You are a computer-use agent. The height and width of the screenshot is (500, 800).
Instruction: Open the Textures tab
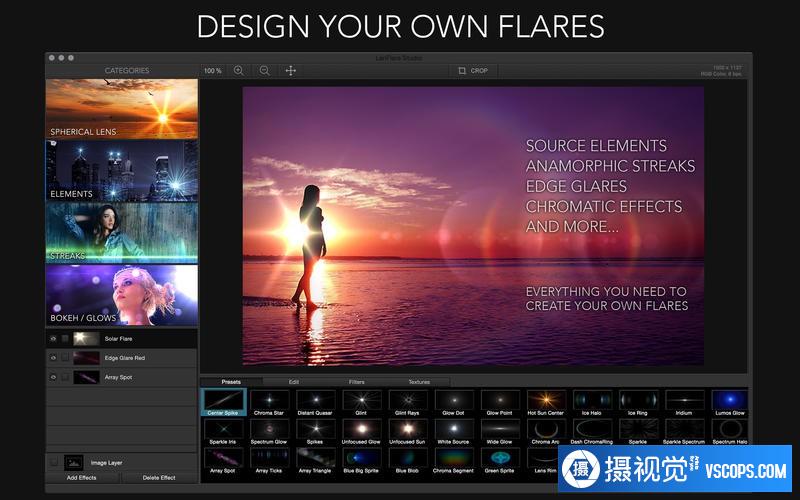click(419, 382)
